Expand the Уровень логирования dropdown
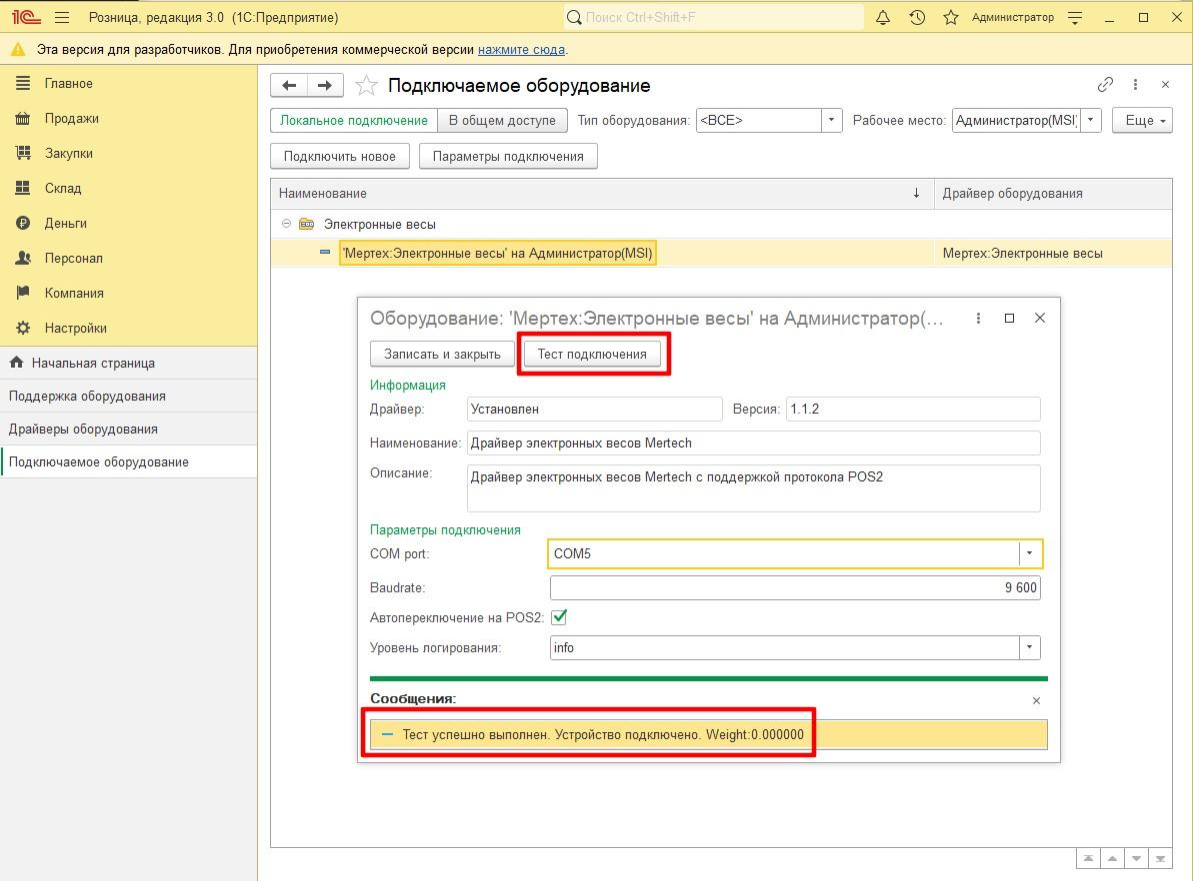Viewport: 1193px width, 881px height. pyautogui.click(x=1030, y=648)
